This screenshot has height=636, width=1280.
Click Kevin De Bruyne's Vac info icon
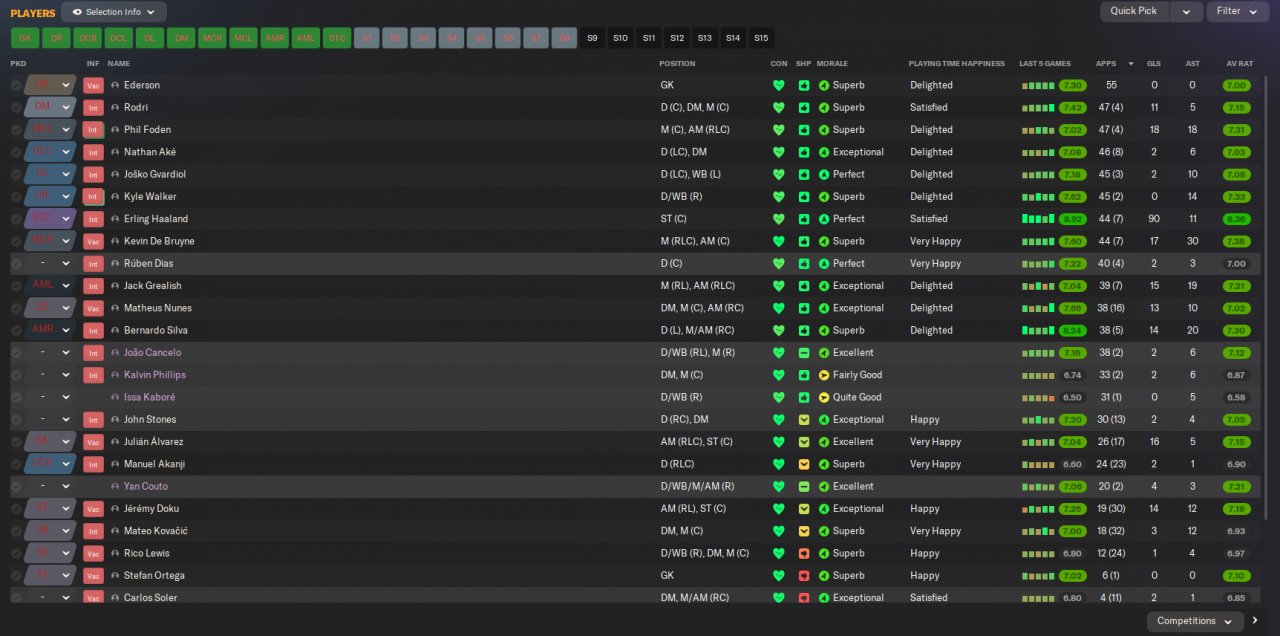coord(93,241)
